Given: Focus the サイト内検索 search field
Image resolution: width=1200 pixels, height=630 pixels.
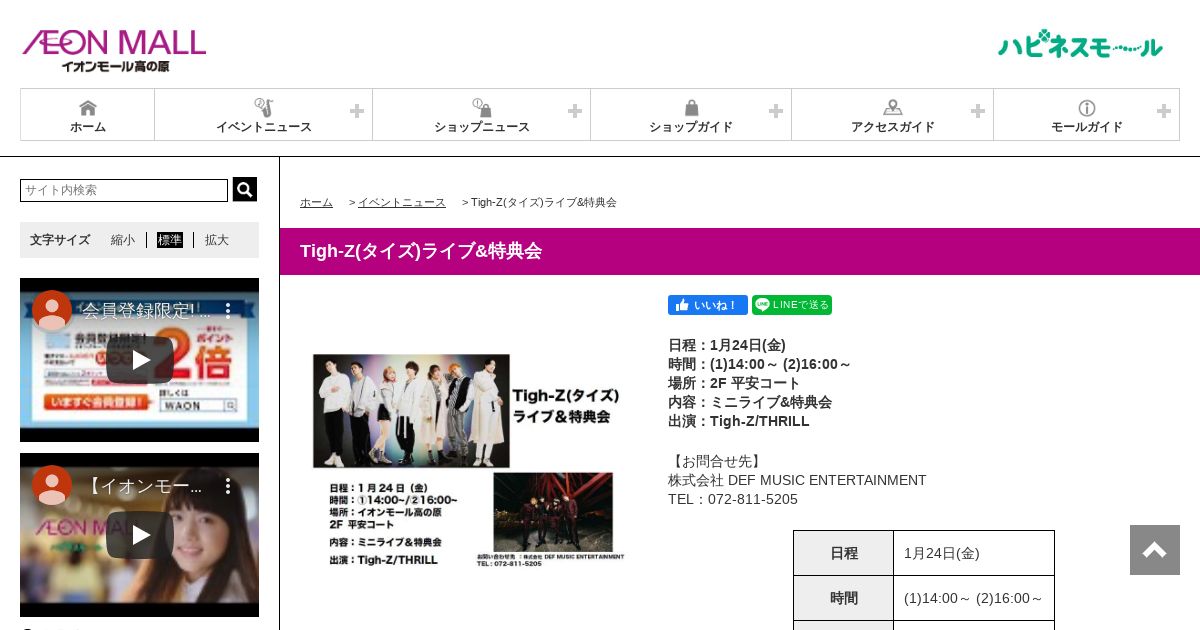Looking at the screenshot, I should pos(124,190).
